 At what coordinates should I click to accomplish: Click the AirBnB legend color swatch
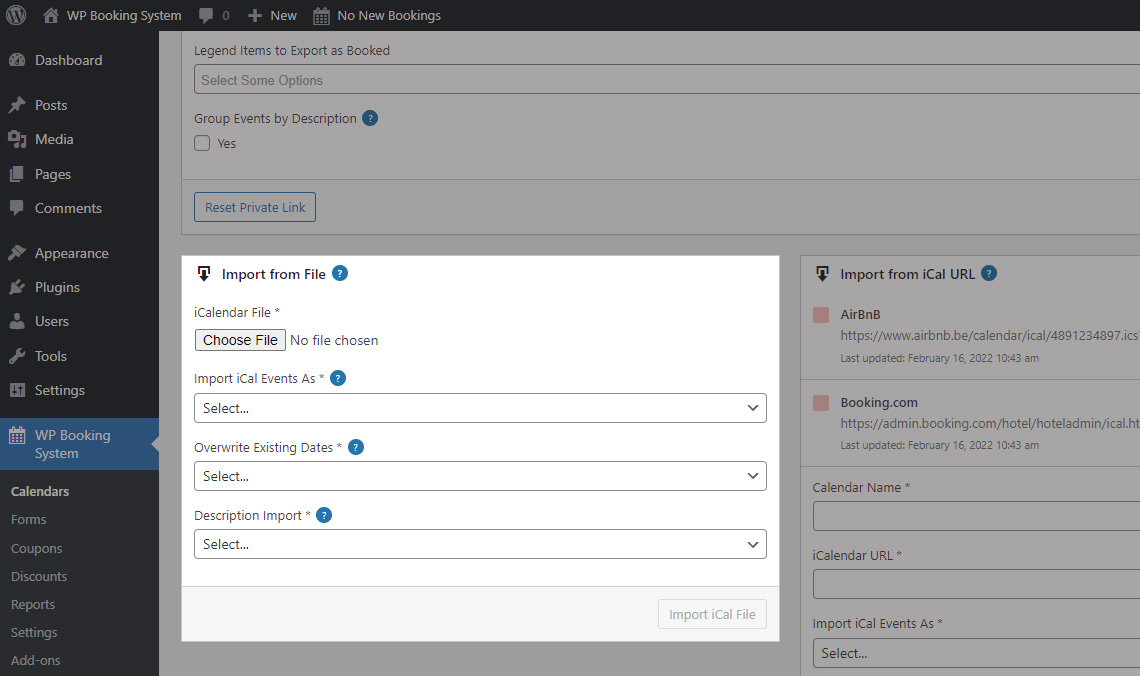point(821,315)
